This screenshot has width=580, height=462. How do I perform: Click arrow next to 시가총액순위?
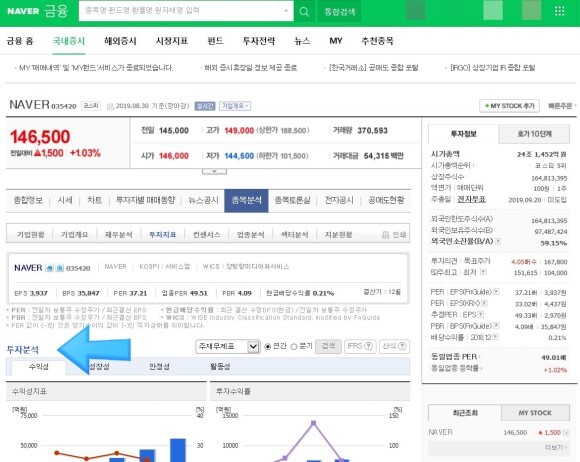[473, 166]
